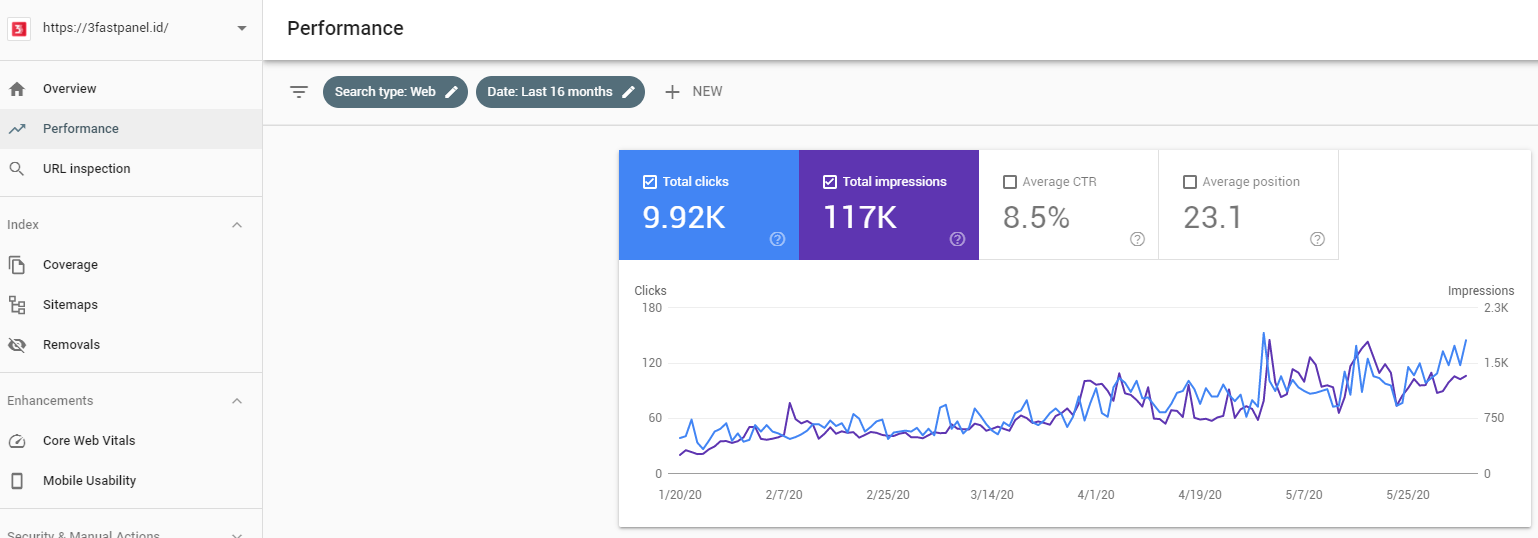Click help icon on Average position card
1538x538 pixels.
click(x=1317, y=239)
